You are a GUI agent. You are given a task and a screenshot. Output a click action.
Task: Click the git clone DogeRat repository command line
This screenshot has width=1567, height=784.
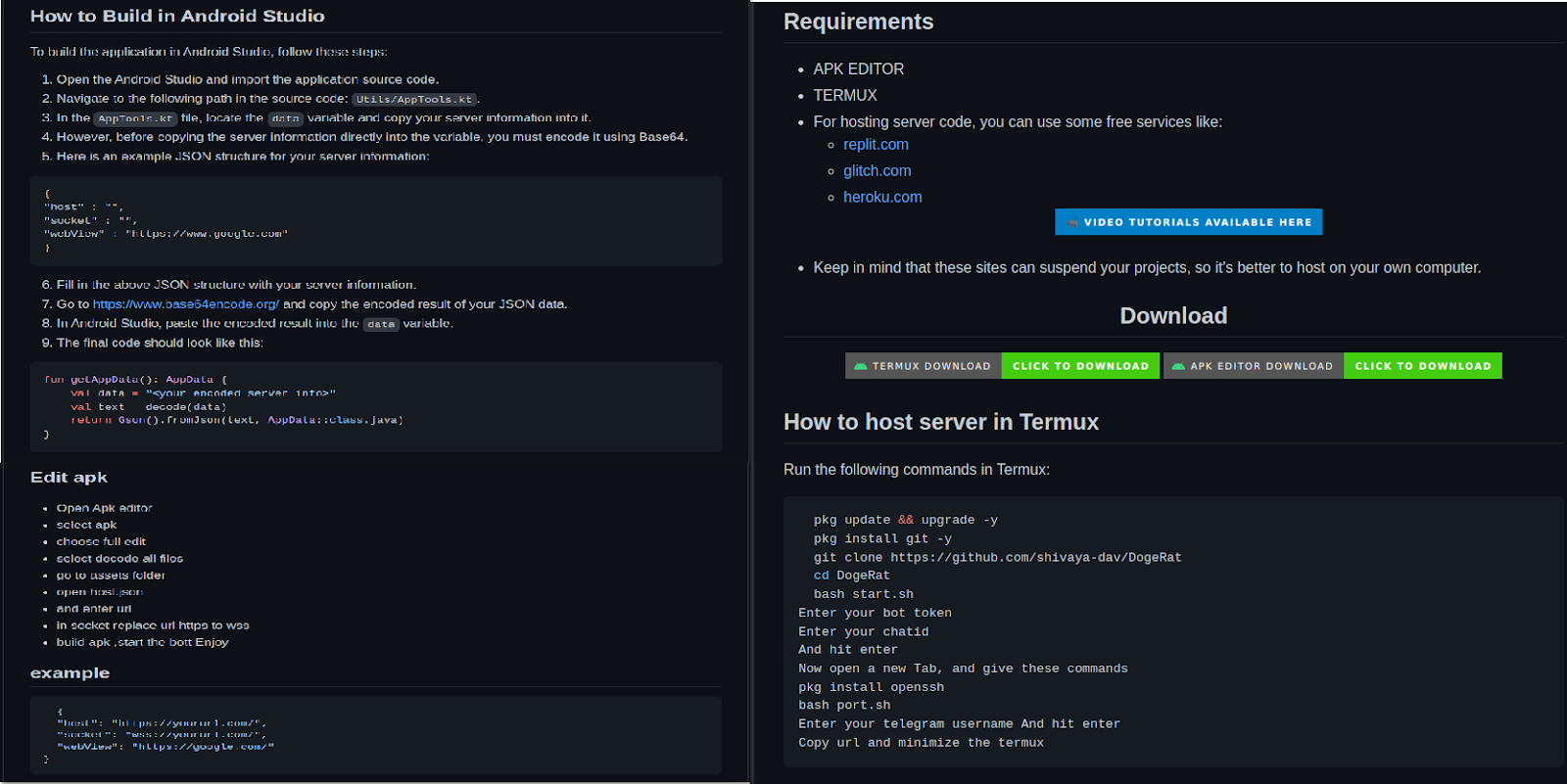tap(997, 557)
